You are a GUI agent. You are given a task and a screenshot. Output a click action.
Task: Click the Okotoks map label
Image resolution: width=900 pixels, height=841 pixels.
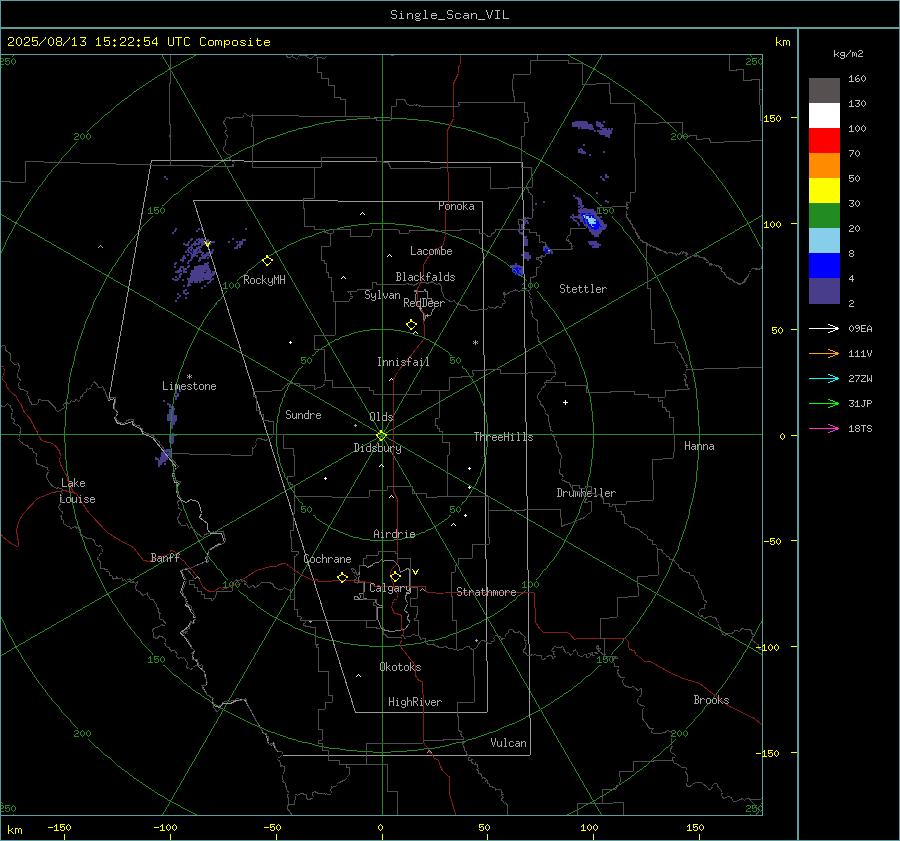pyautogui.click(x=400, y=667)
